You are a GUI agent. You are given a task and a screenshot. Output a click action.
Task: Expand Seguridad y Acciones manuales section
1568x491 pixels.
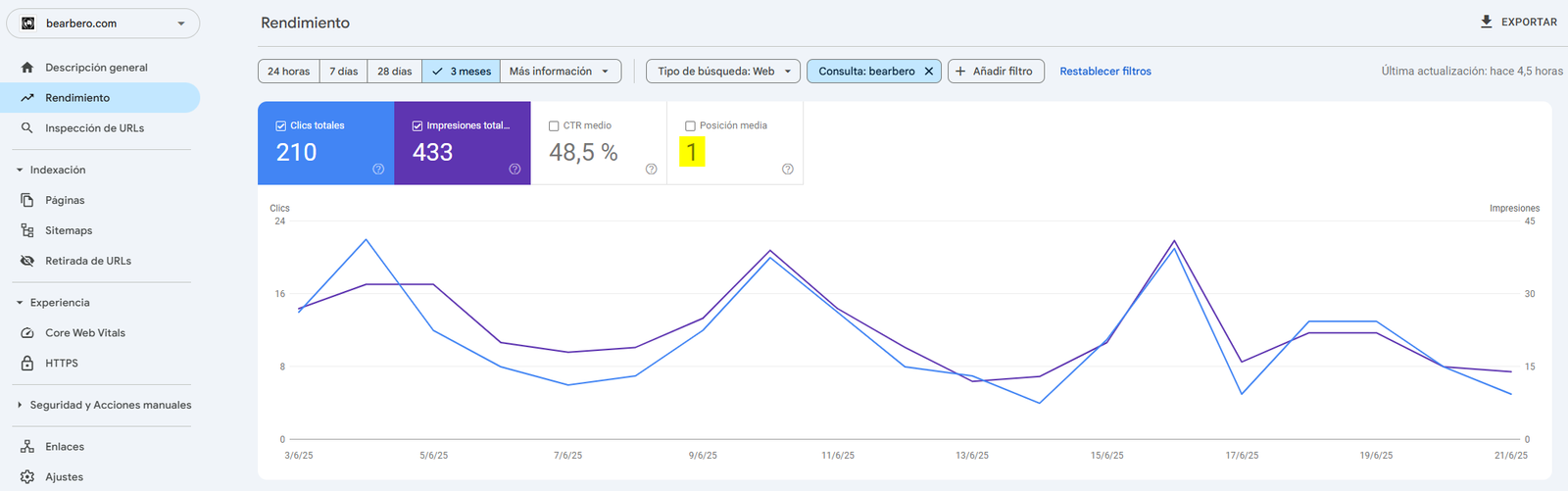(x=20, y=405)
